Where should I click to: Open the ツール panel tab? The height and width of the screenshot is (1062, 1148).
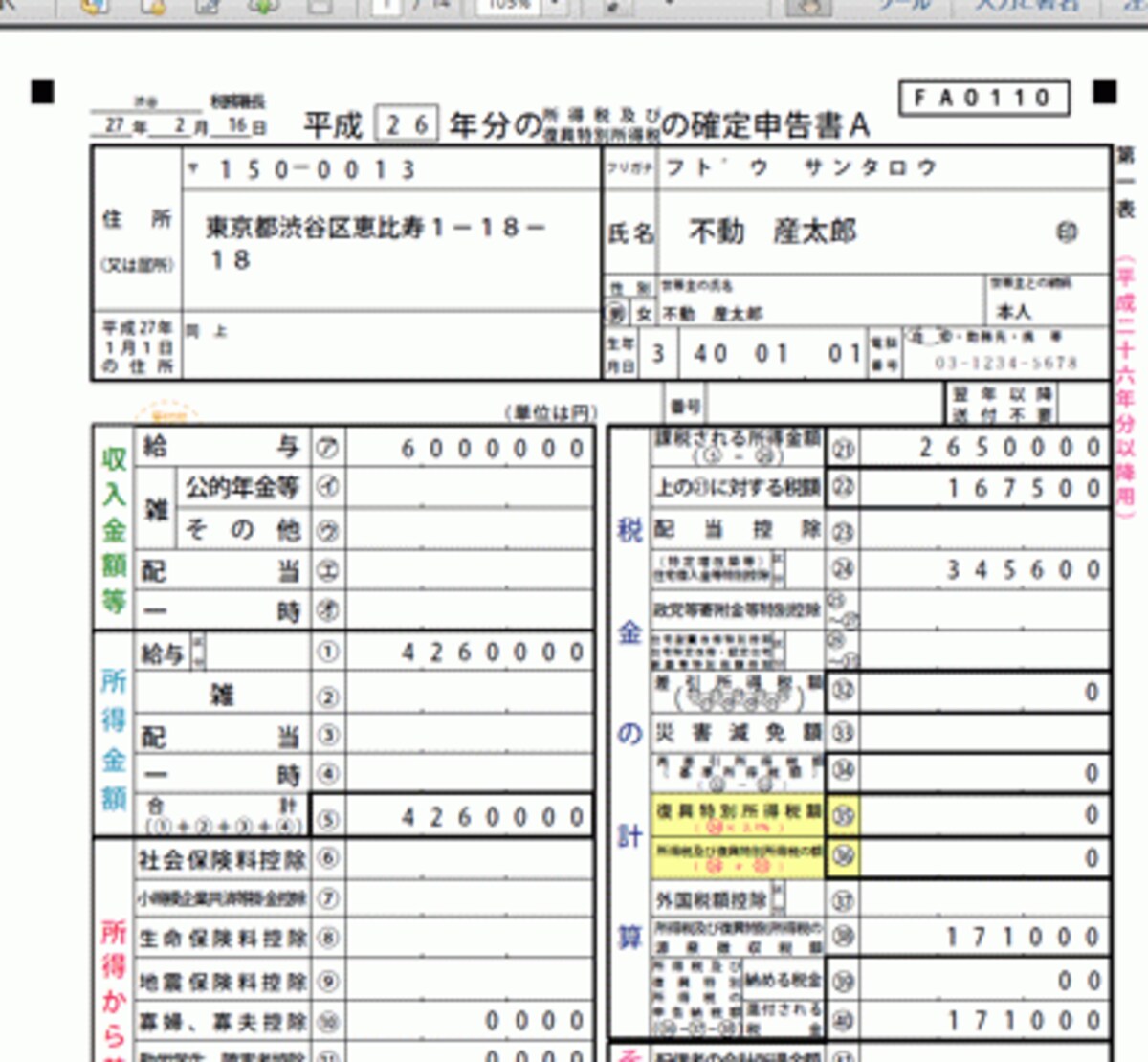point(904,5)
